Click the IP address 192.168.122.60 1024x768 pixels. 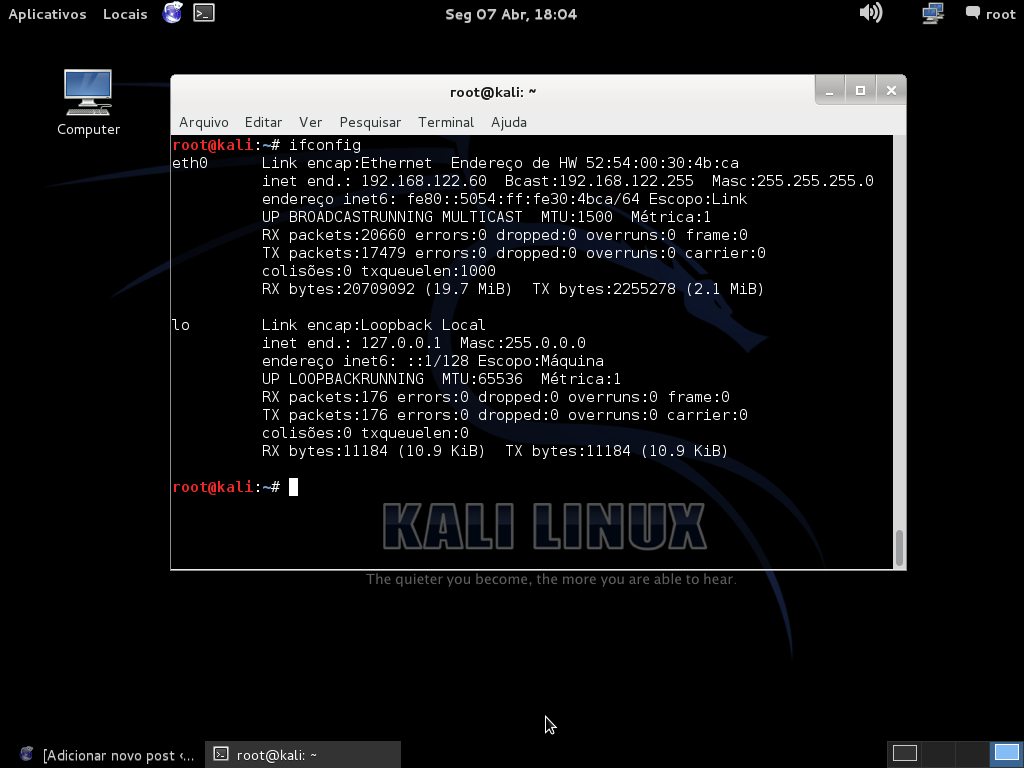(x=424, y=181)
